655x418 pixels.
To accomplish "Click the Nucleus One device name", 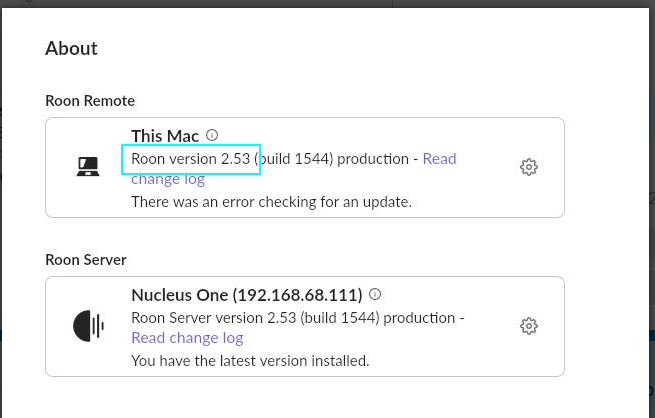I will (180, 295).
